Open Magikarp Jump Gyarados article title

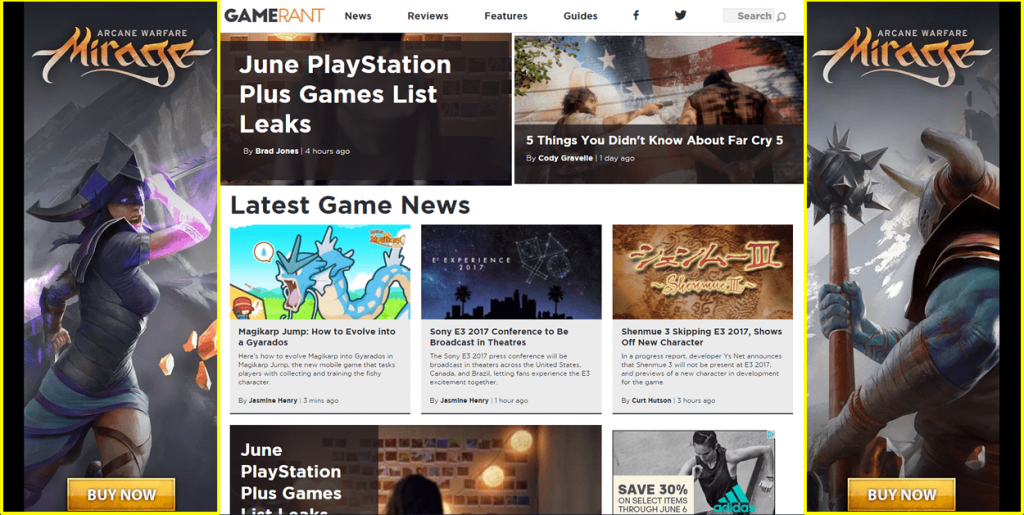pyautogui.click(x=317, y=337)
